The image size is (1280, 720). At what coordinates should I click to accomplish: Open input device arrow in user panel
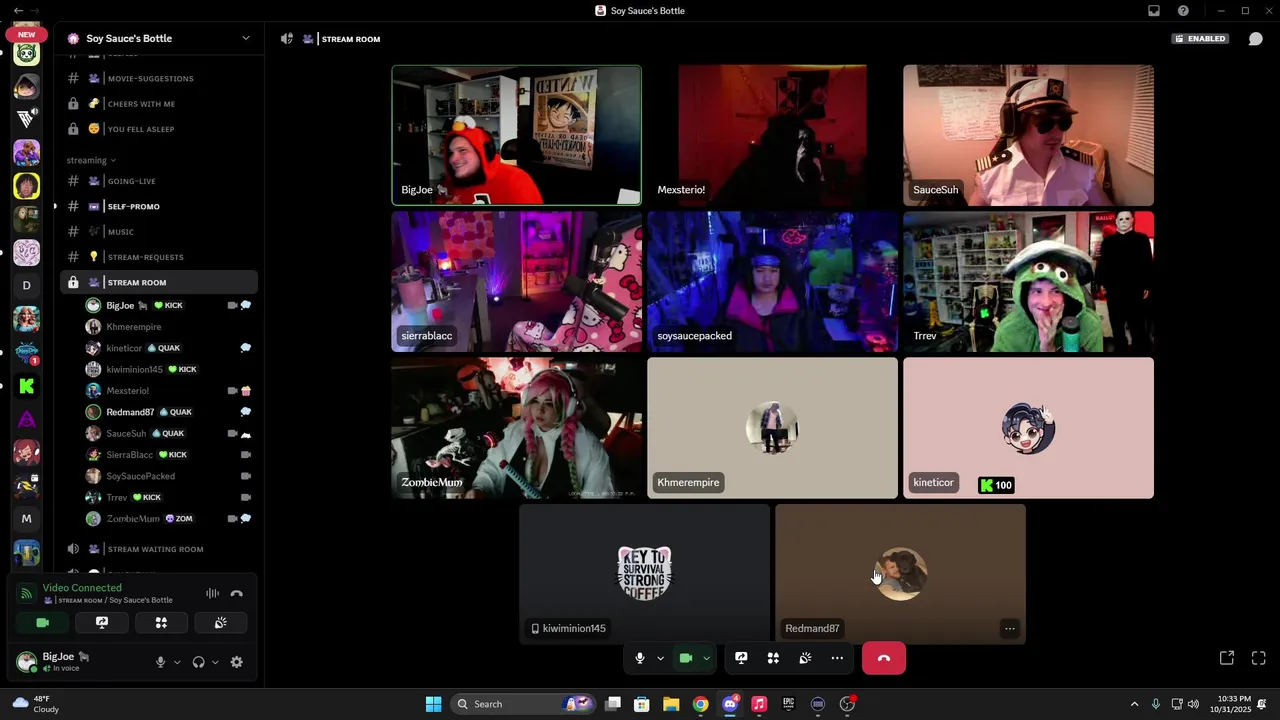(177, 662)
